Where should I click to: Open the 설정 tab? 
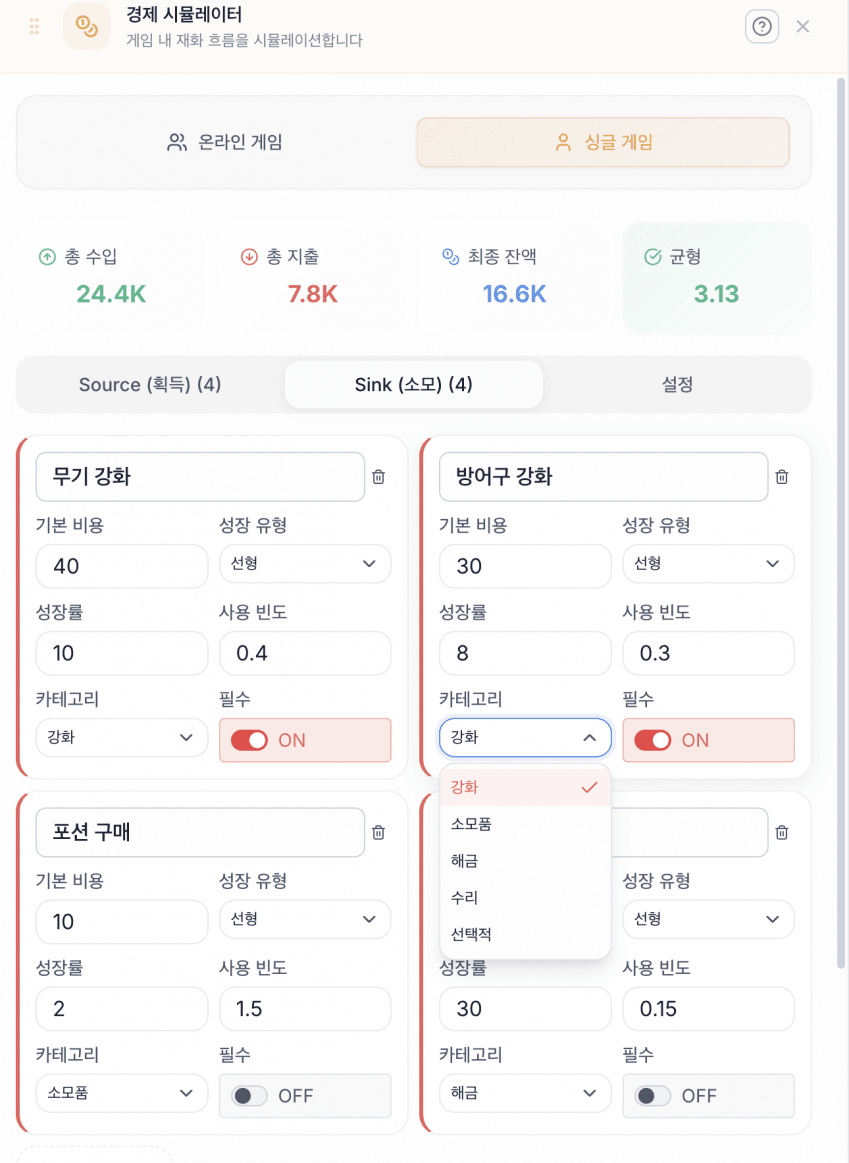(x=677, y=385)
